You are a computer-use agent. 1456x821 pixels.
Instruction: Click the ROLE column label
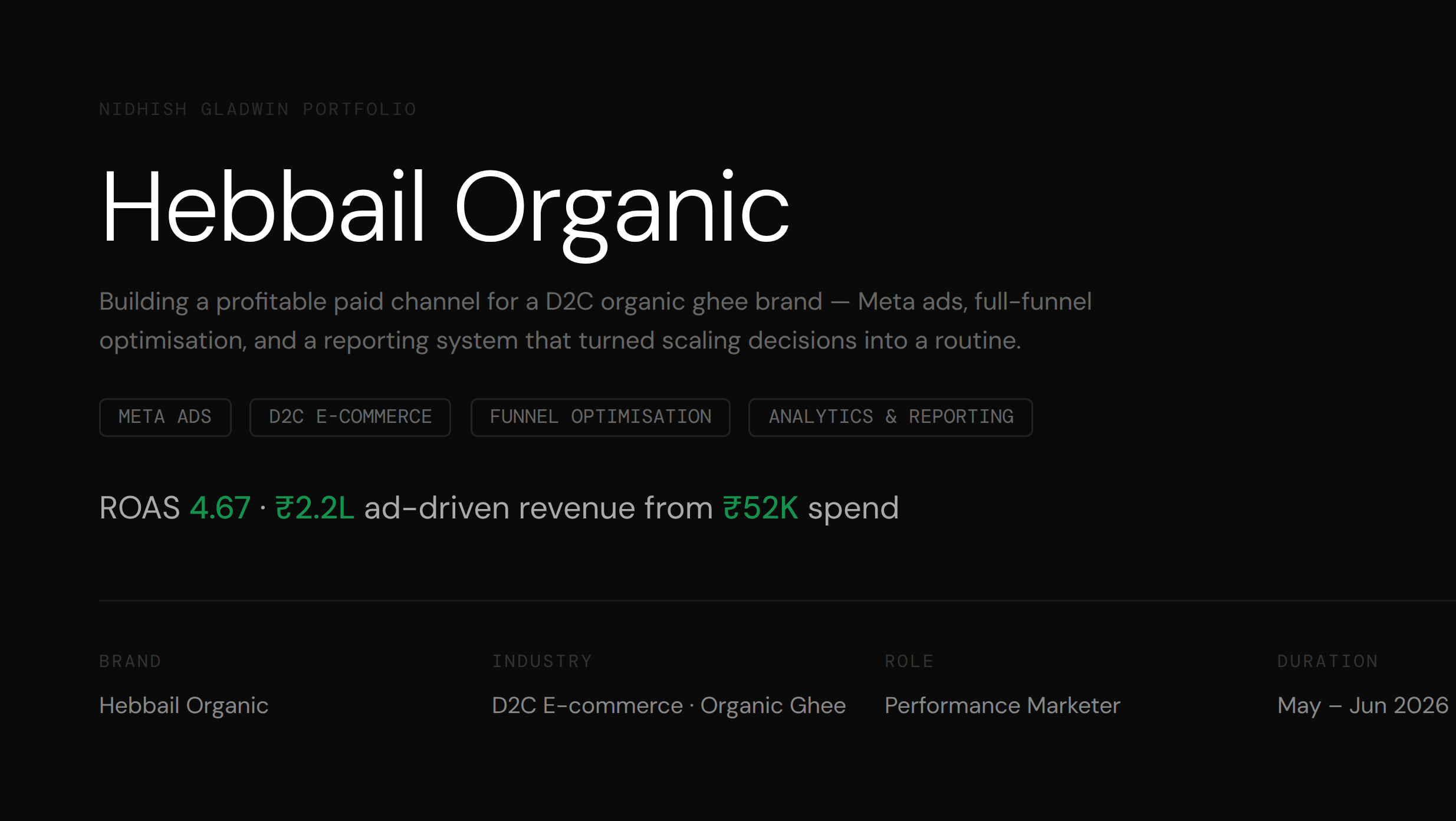[x=909, y=661]
